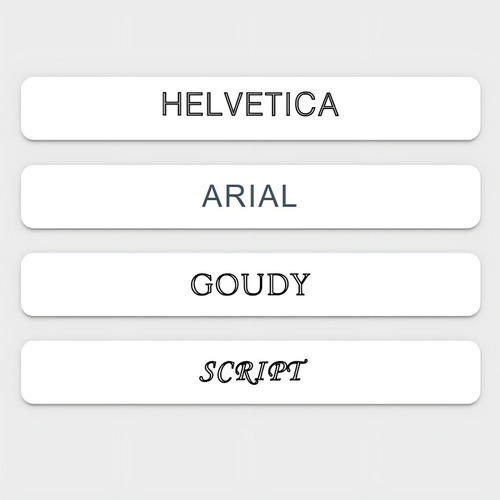
Task: Activate the white card containing GOUDY
Action: tap(250, 284)
